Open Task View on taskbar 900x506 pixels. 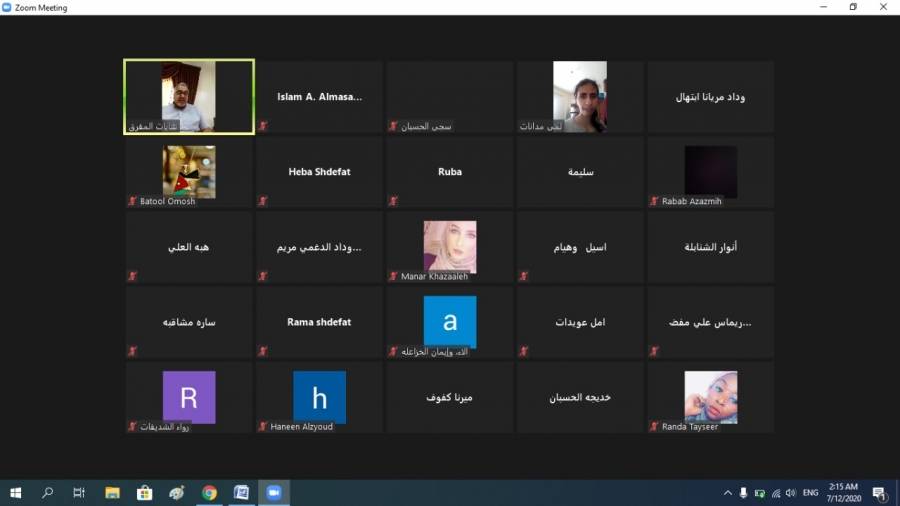pos(79,493)
